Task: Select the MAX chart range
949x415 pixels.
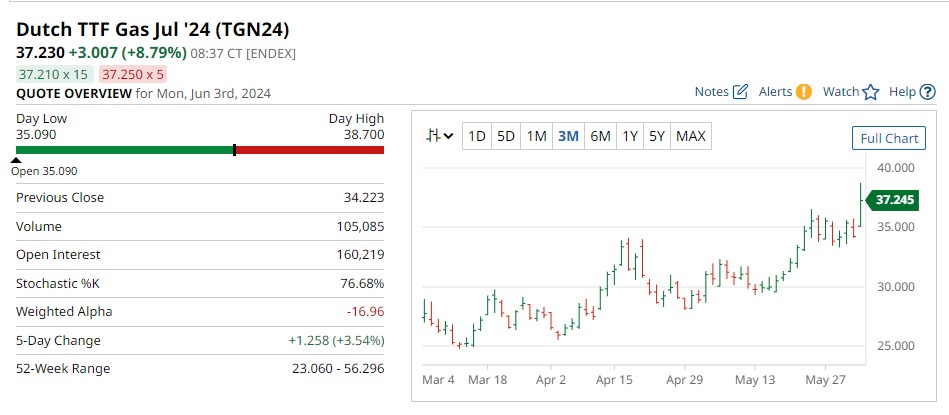Action: coord(691,136)
